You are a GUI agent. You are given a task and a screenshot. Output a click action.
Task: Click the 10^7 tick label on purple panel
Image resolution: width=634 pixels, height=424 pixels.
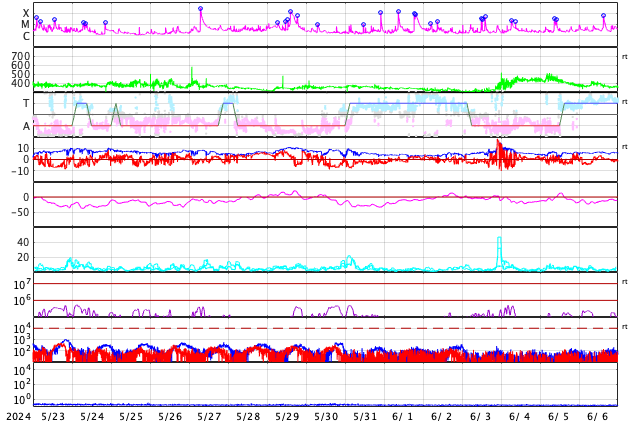22,284
